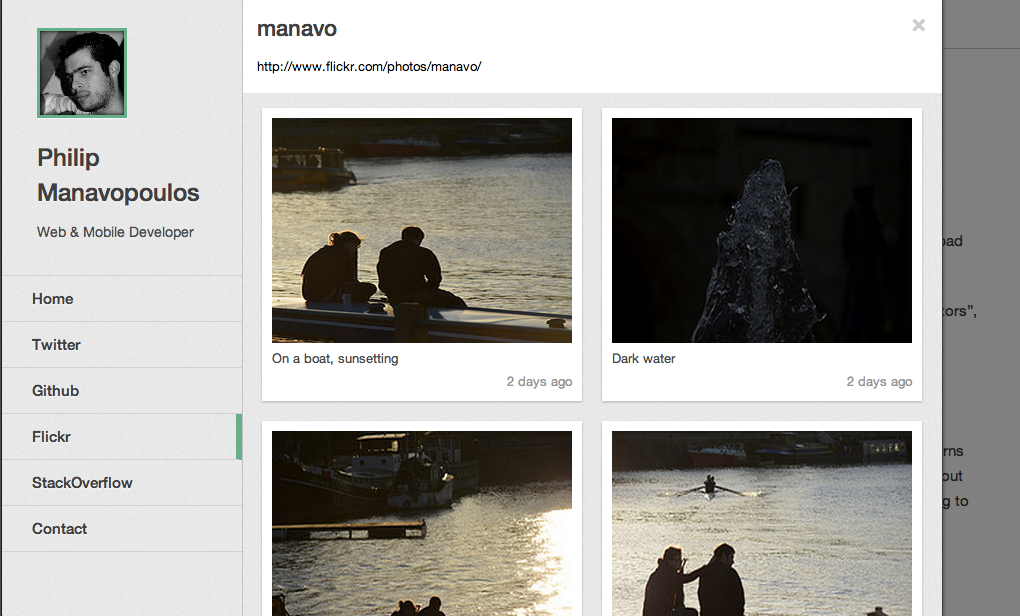Open the 'On a boat, sunsetting' photo
The width and height of the screenshot is (1020, 616).
pos(422,230)
